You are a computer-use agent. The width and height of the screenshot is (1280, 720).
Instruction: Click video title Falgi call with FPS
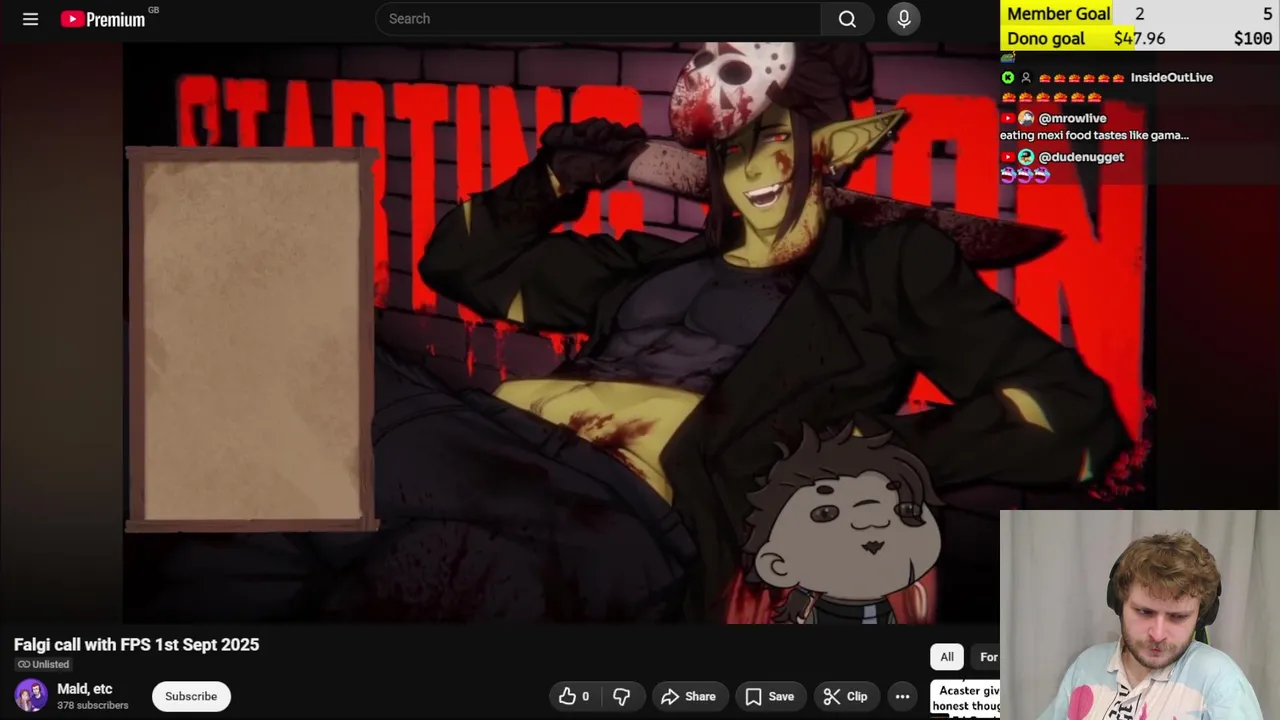point(136,645)
